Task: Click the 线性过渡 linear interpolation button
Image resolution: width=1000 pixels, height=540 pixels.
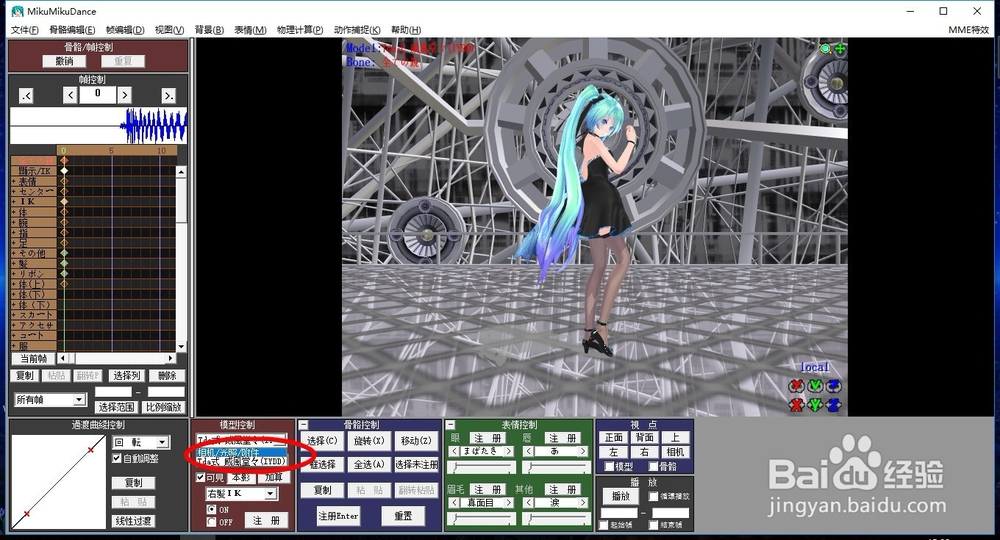Action: point(133,521)
